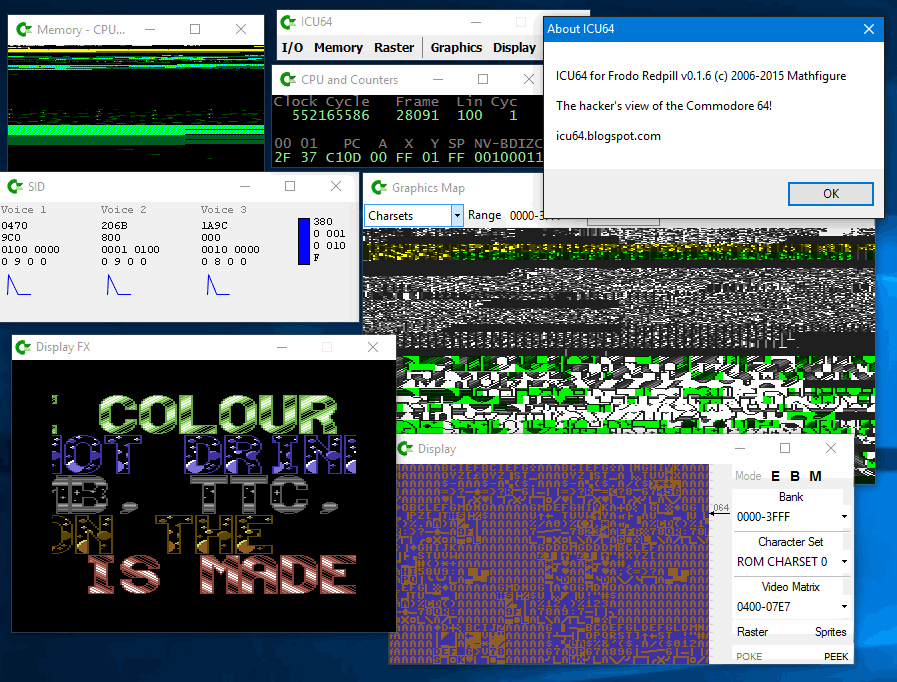This screenshot has width=897, height=682.
Task: Minimize the CPU and Counters window
Action: [x=438, y=80]
